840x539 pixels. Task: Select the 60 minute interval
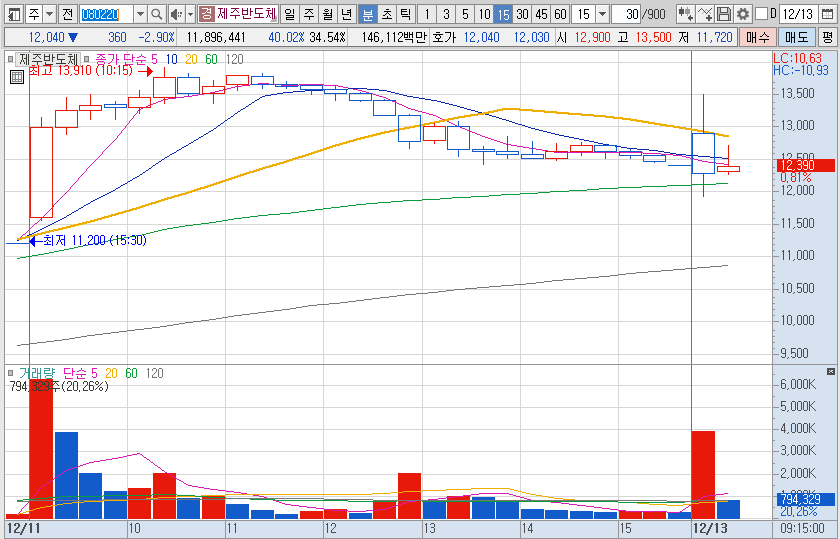click(560, 14)
